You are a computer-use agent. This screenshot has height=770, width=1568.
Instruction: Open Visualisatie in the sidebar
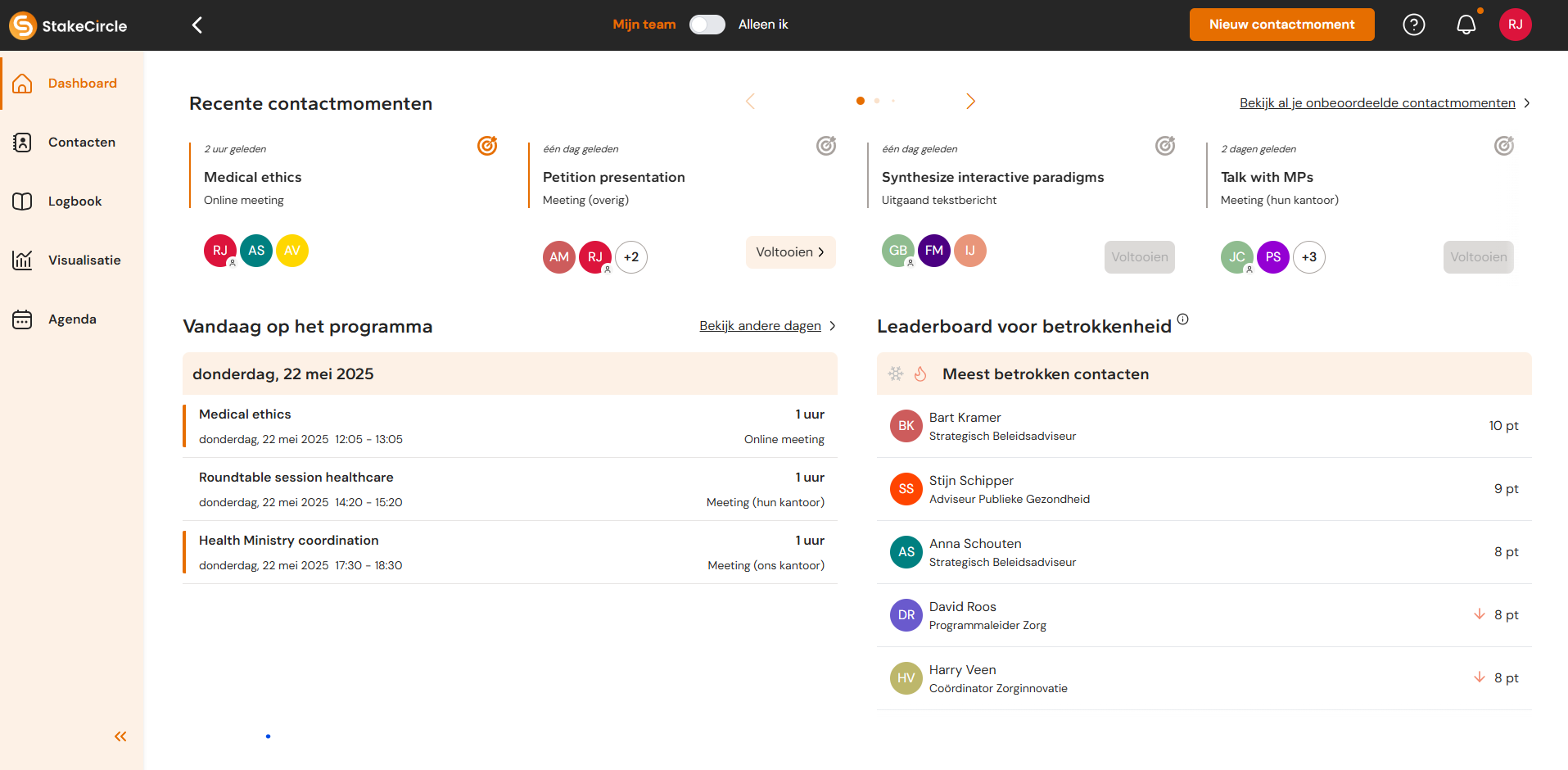click(72, 260)
